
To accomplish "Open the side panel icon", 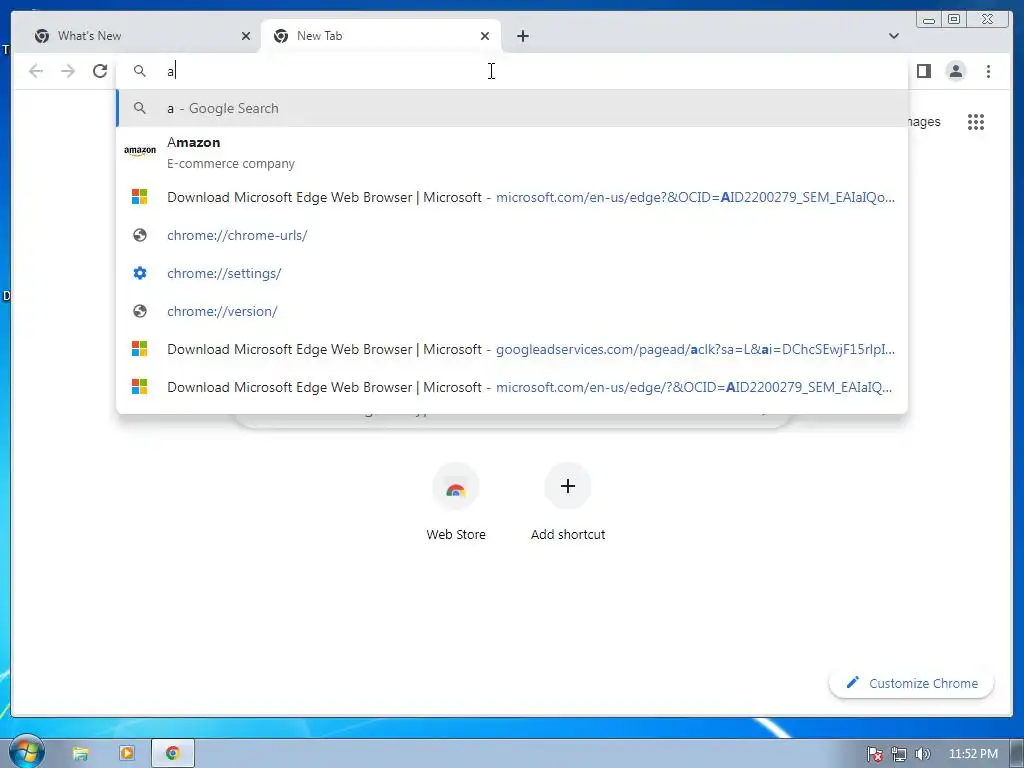I will 923,71.
